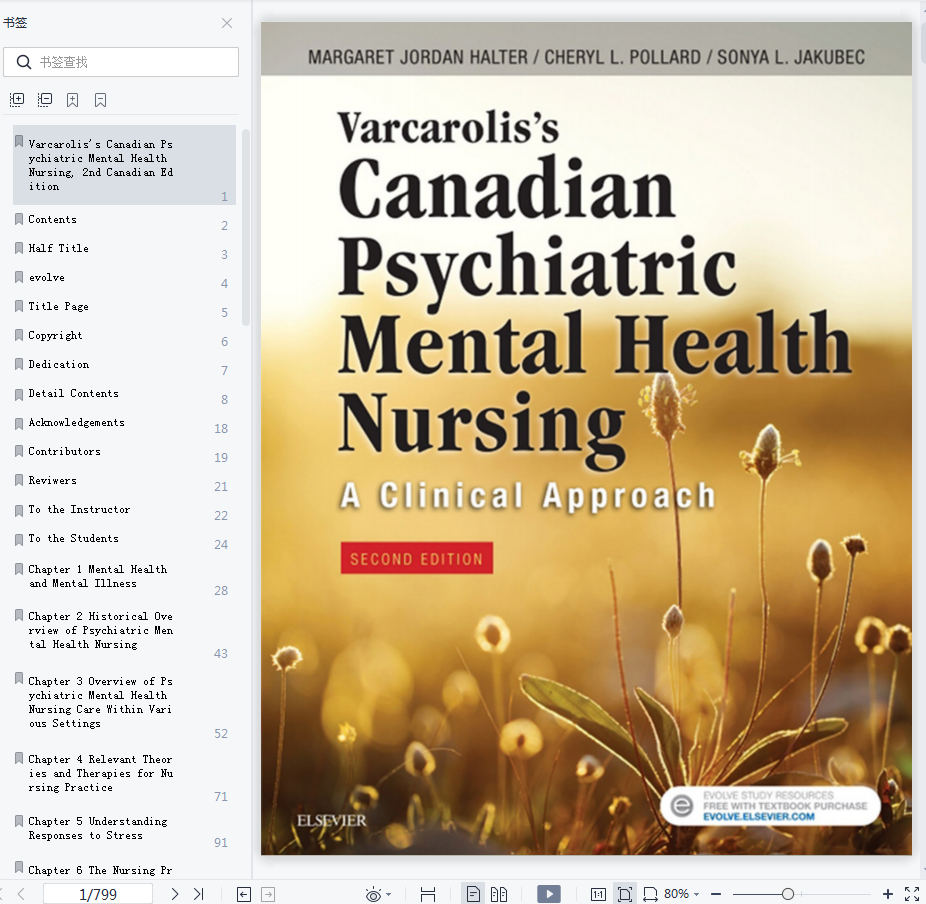Viewport: 926px width, 904px height.
Task: Open Contents bookmark
Action: [x=53, y=220]
